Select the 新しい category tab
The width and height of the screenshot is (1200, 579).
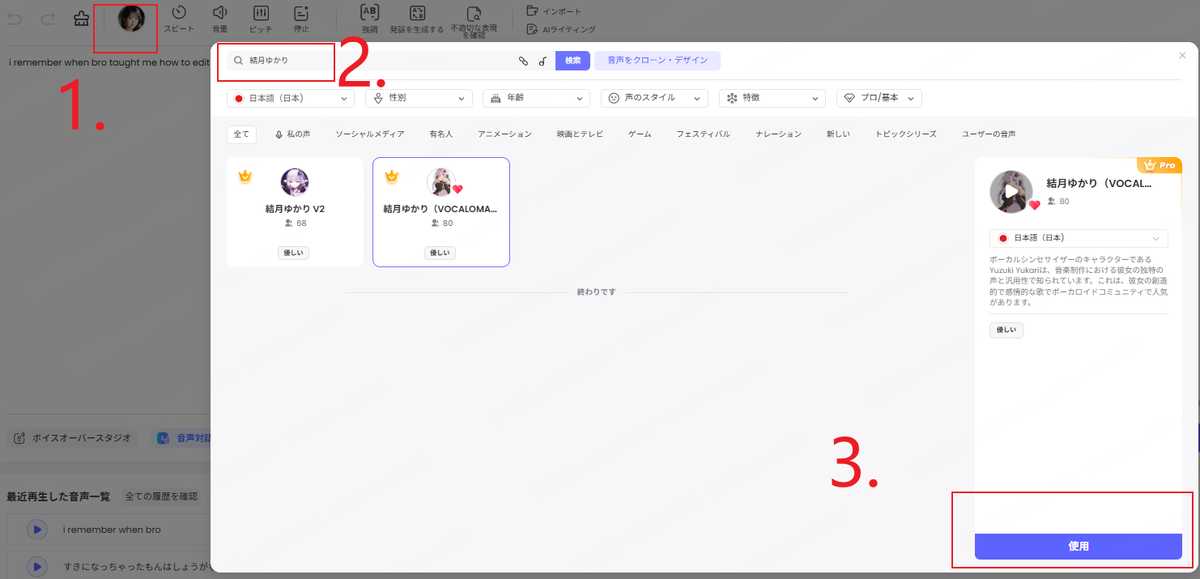(838, 134)
